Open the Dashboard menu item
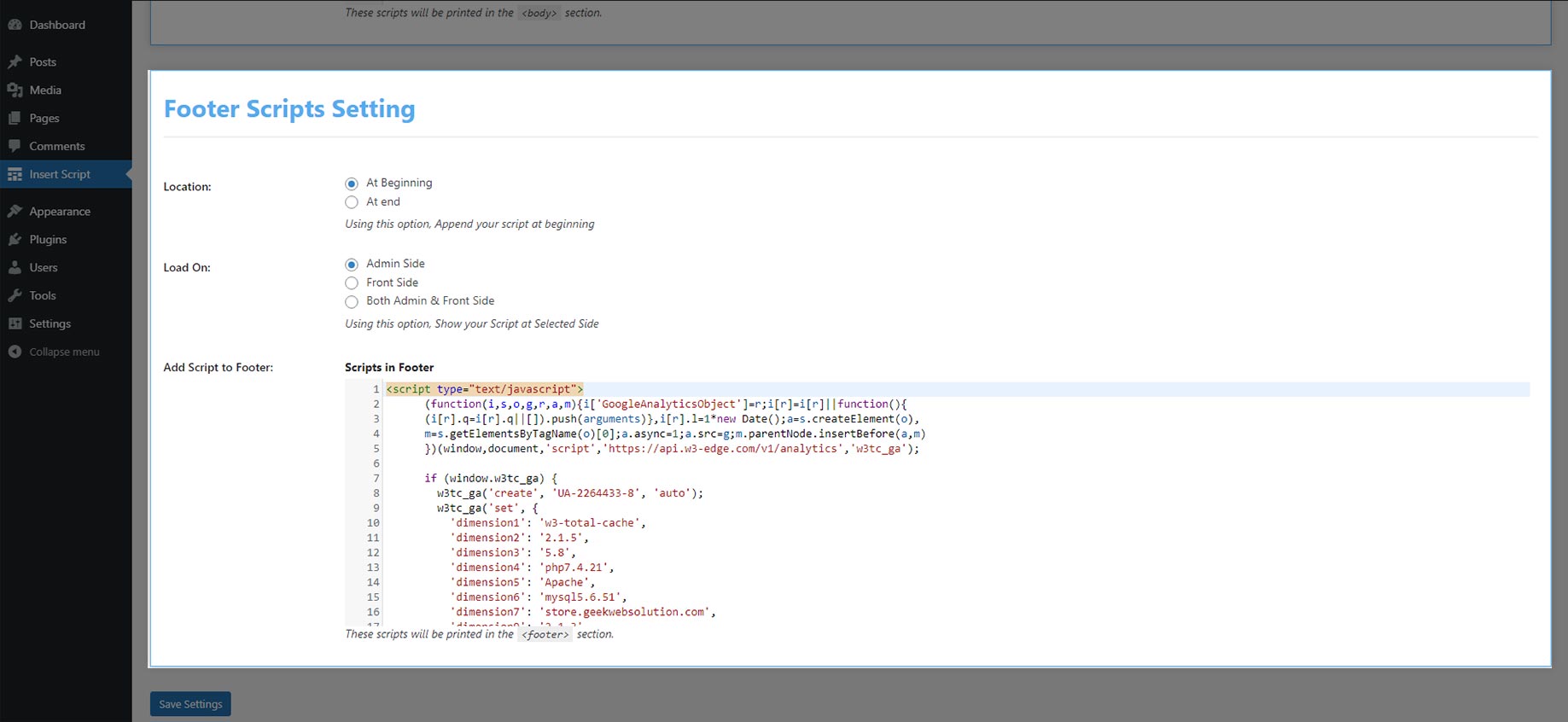This screenshot has height=722, width=1568. (66, 25)
